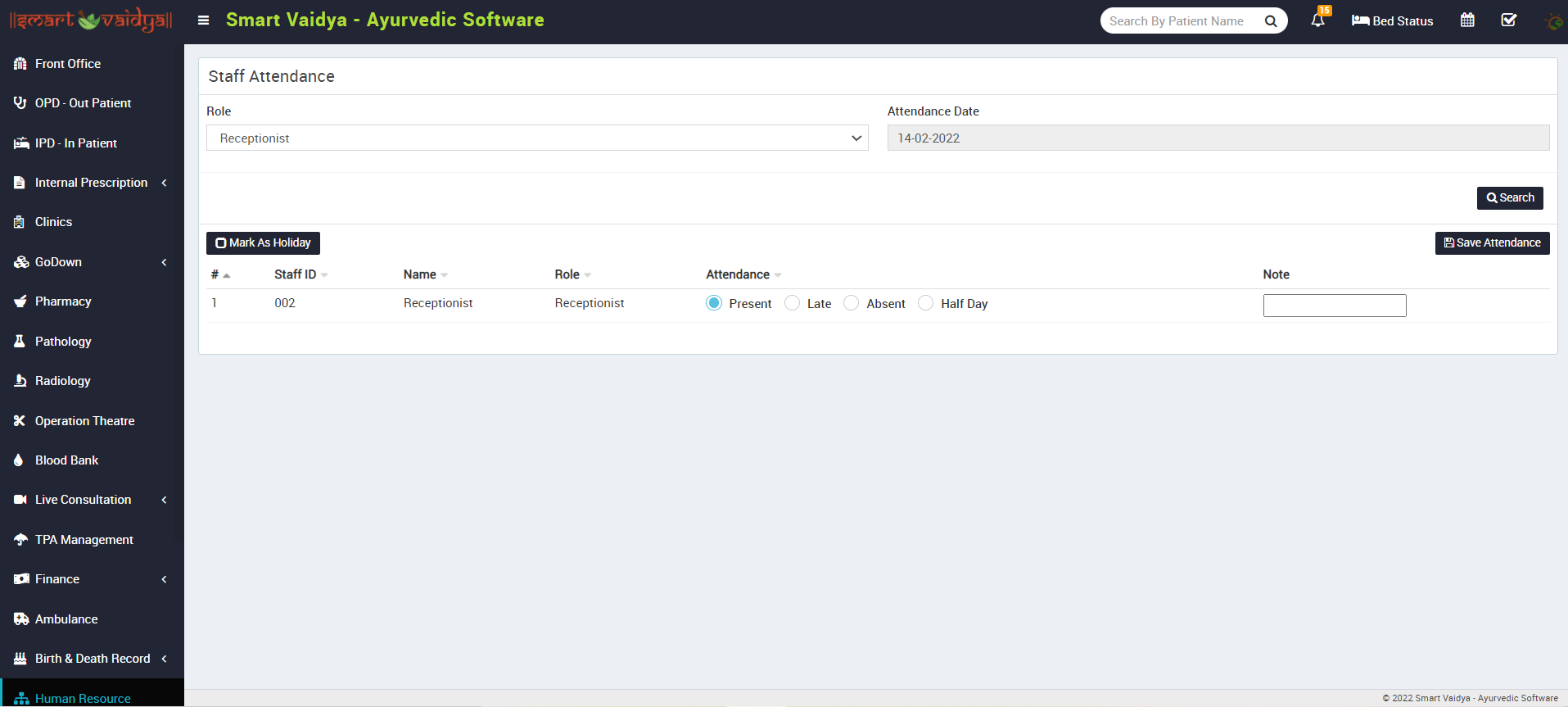Mark staff as Absent

click(852, 303)
